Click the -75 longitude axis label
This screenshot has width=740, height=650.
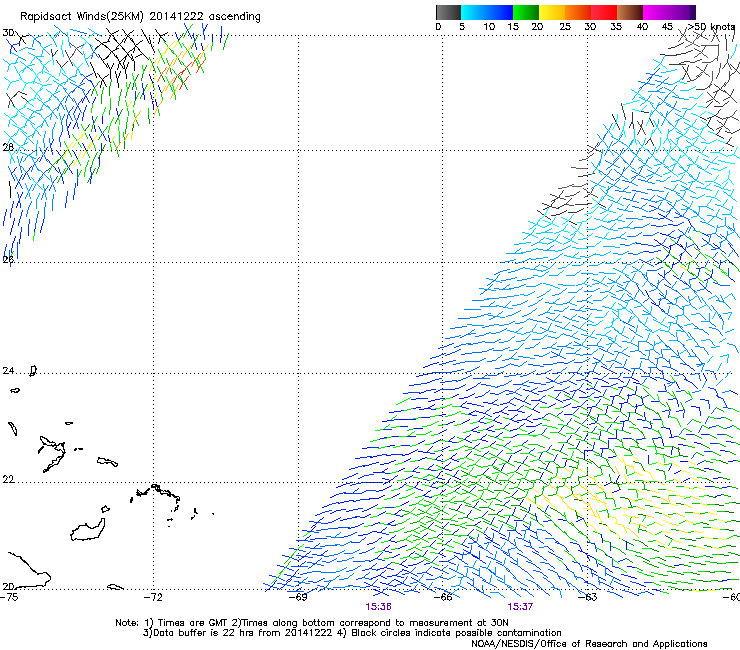coord(9,597)
